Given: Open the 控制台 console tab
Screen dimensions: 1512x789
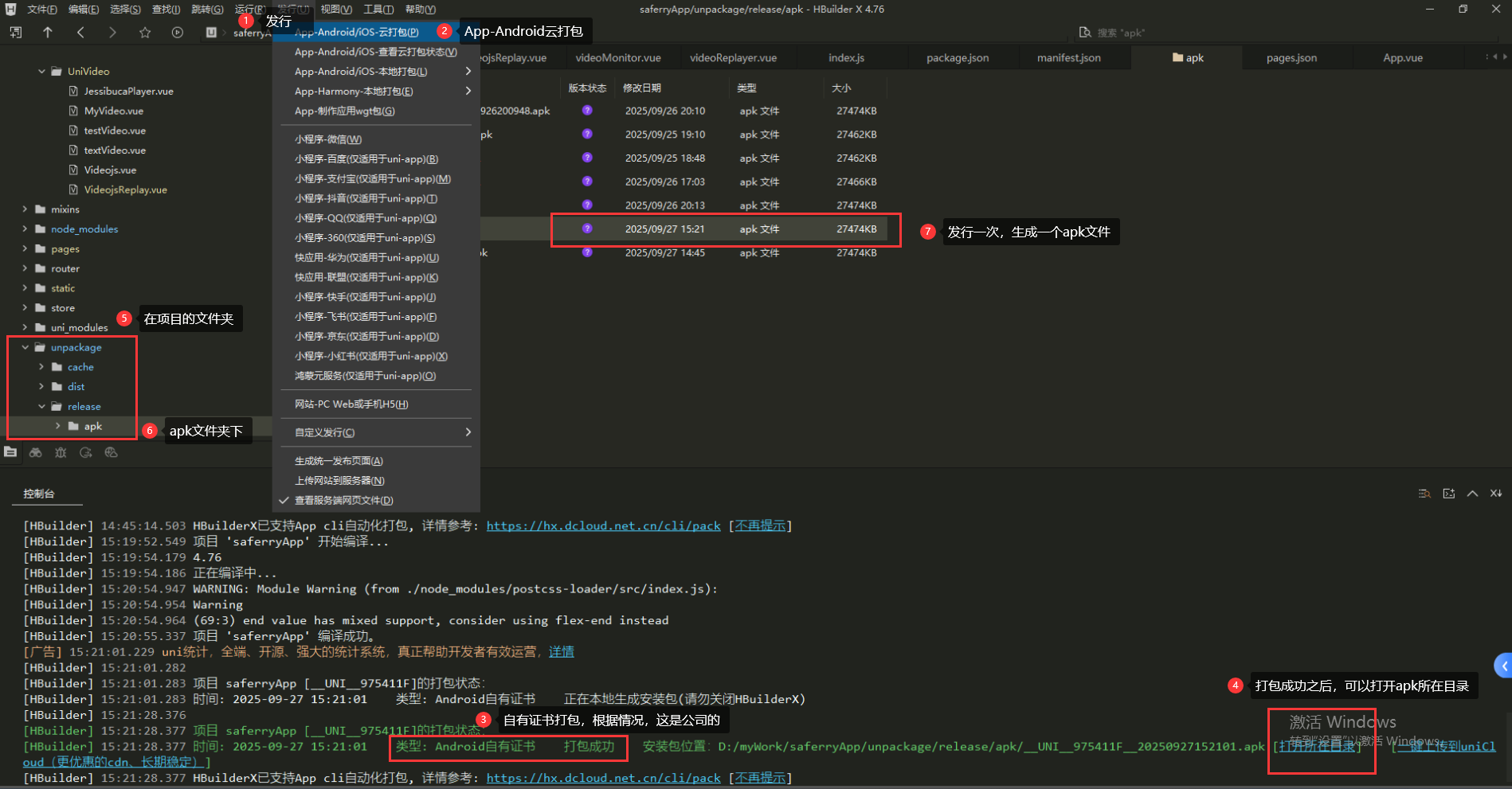Looking at the screenshot, I should (x=39, y=494).
